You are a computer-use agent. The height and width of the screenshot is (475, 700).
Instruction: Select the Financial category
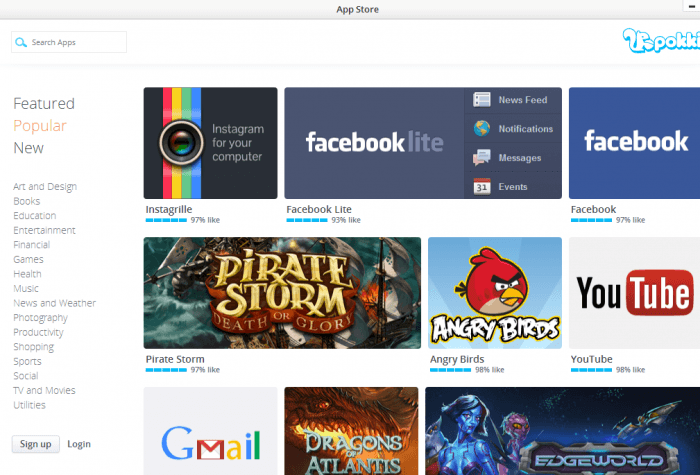tap(32, 245)
